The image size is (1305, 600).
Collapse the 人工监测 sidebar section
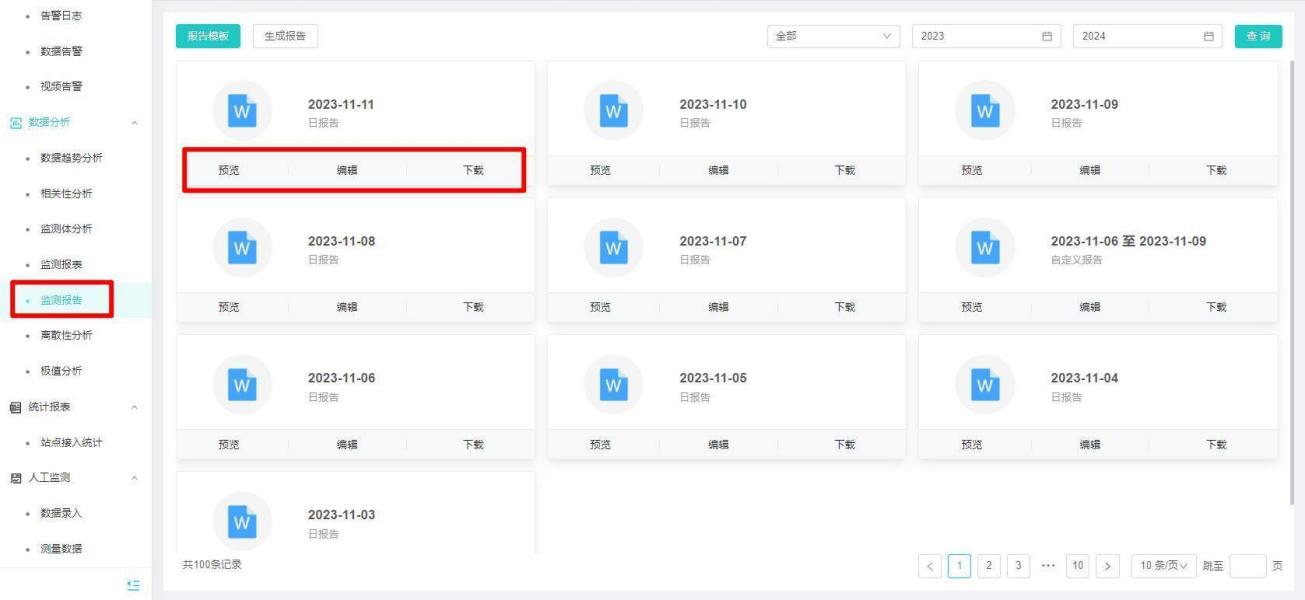point(135,479)
